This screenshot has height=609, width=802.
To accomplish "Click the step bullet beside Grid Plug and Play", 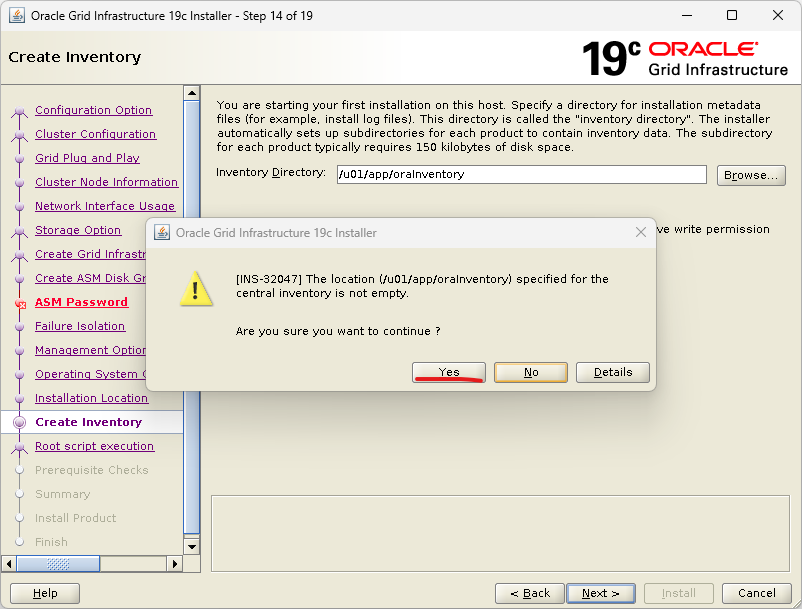I will tap(19, 159).
